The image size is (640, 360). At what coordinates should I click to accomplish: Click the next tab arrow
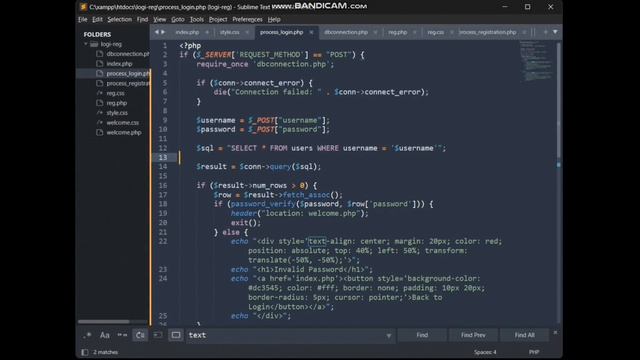pos(163,32)
